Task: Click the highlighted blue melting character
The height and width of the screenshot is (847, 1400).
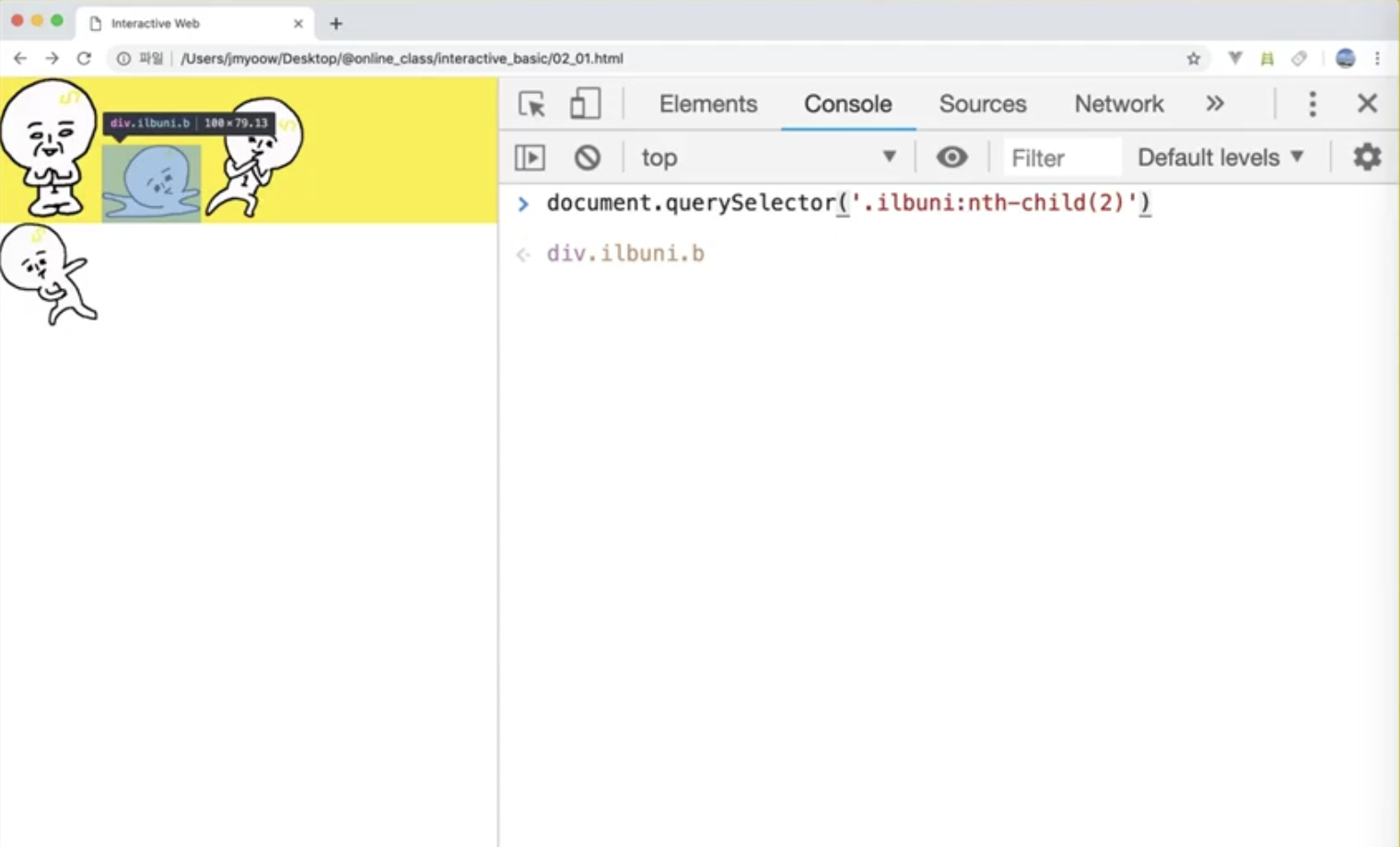Action: (151, 182)
